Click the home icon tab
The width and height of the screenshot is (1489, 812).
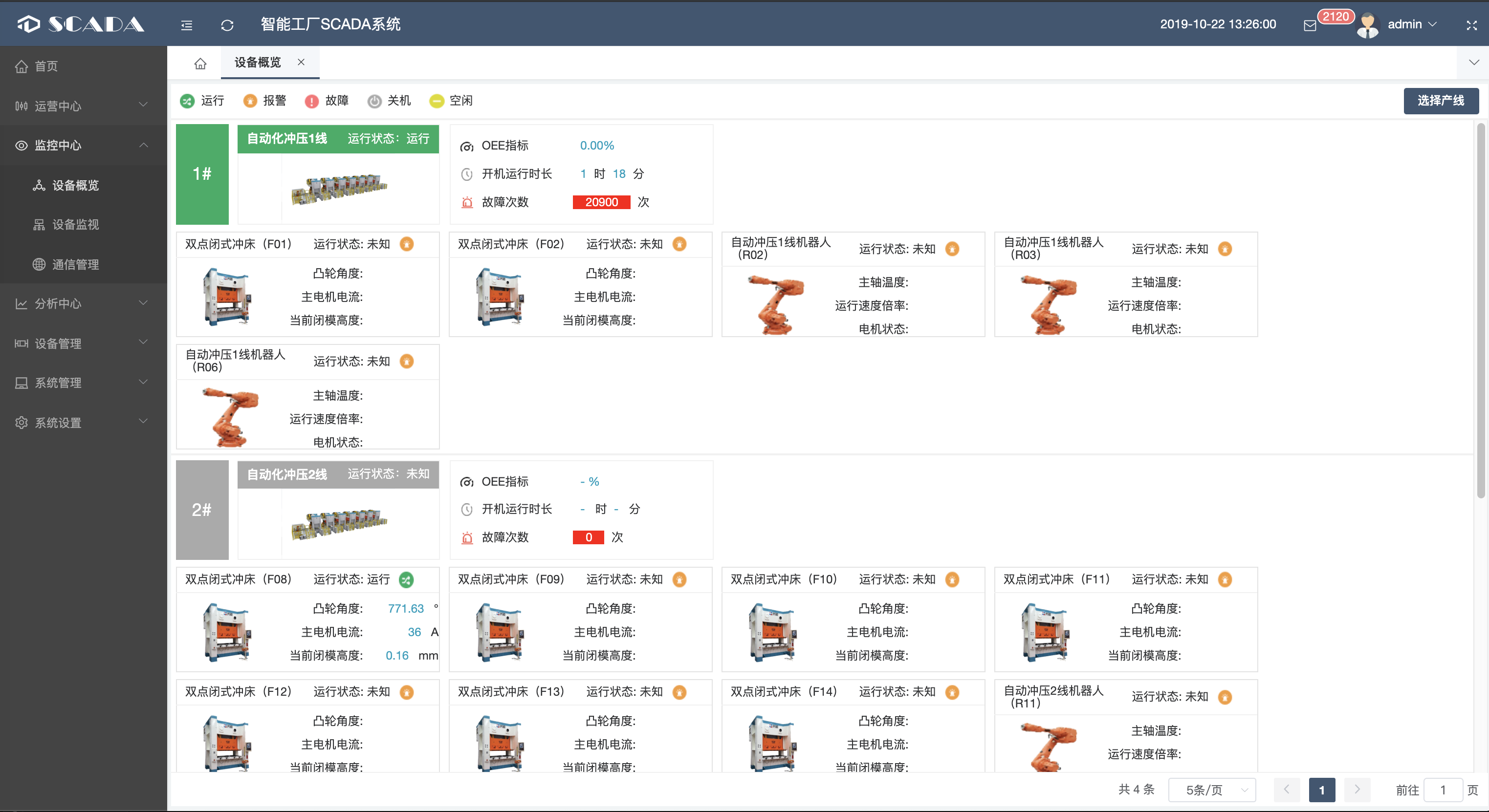(200, 63)
